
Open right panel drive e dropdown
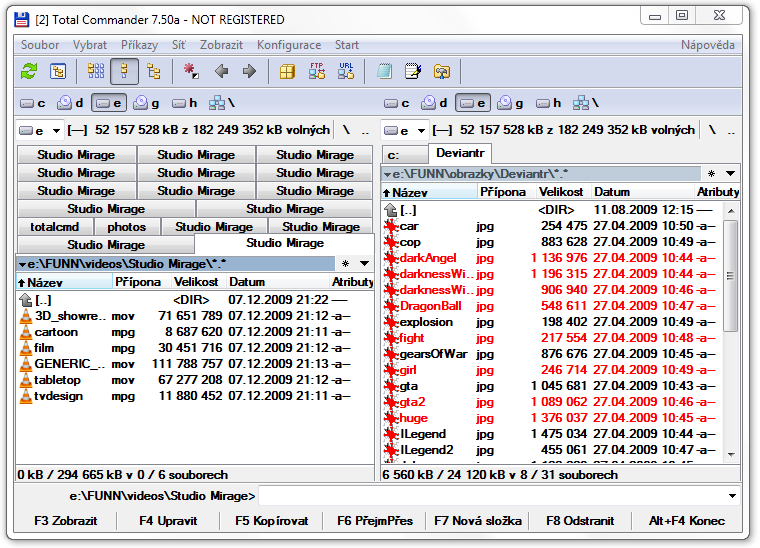(x=405, y=130)
